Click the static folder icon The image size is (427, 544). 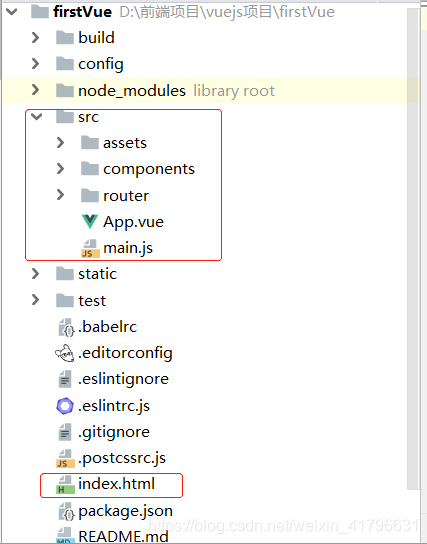point(65,274)
